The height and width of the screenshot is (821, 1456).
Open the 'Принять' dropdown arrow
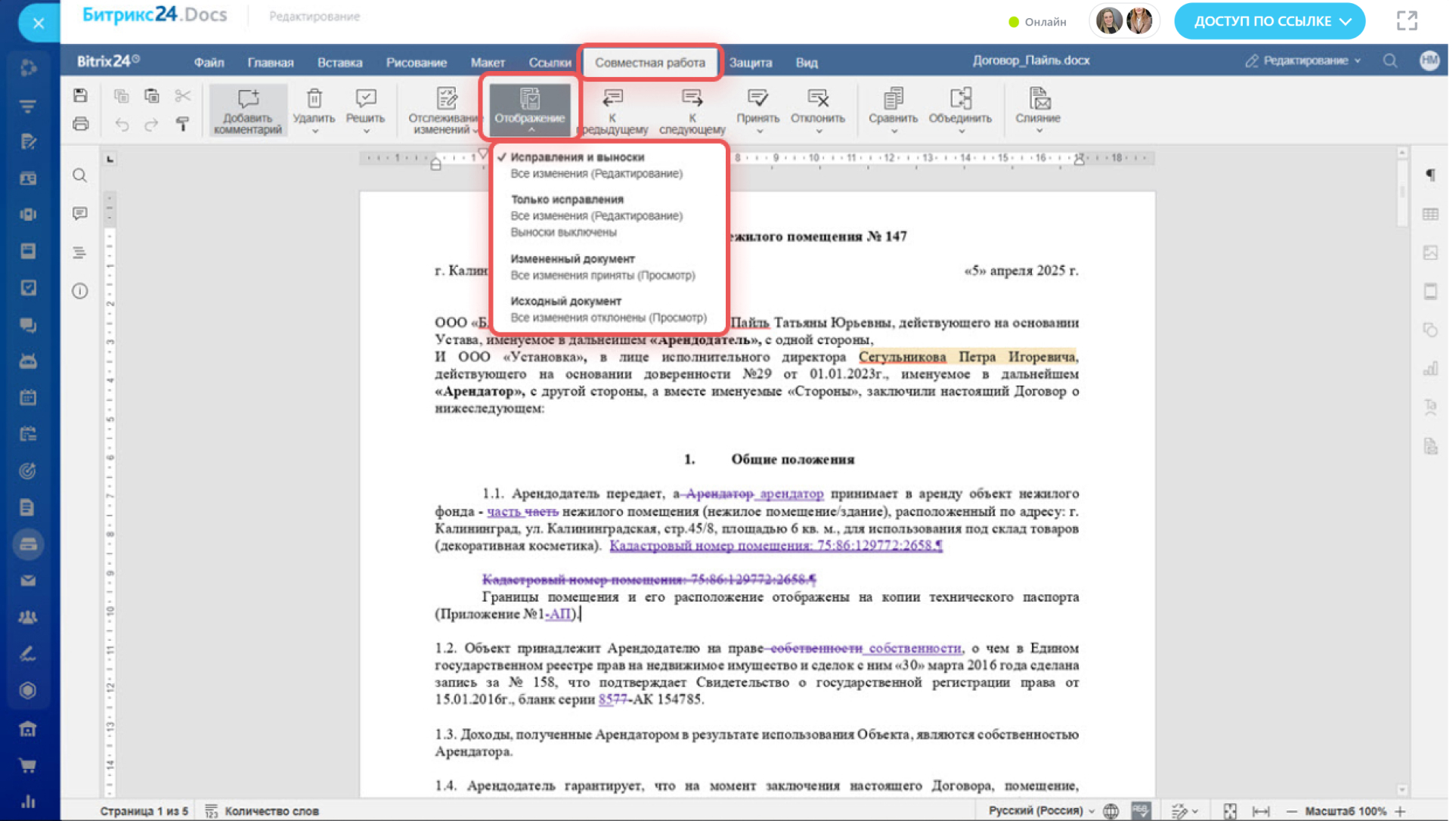pos(758,132)
